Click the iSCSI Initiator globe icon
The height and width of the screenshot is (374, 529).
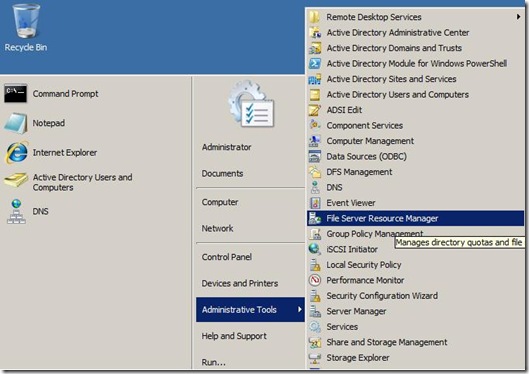(315, 249)
